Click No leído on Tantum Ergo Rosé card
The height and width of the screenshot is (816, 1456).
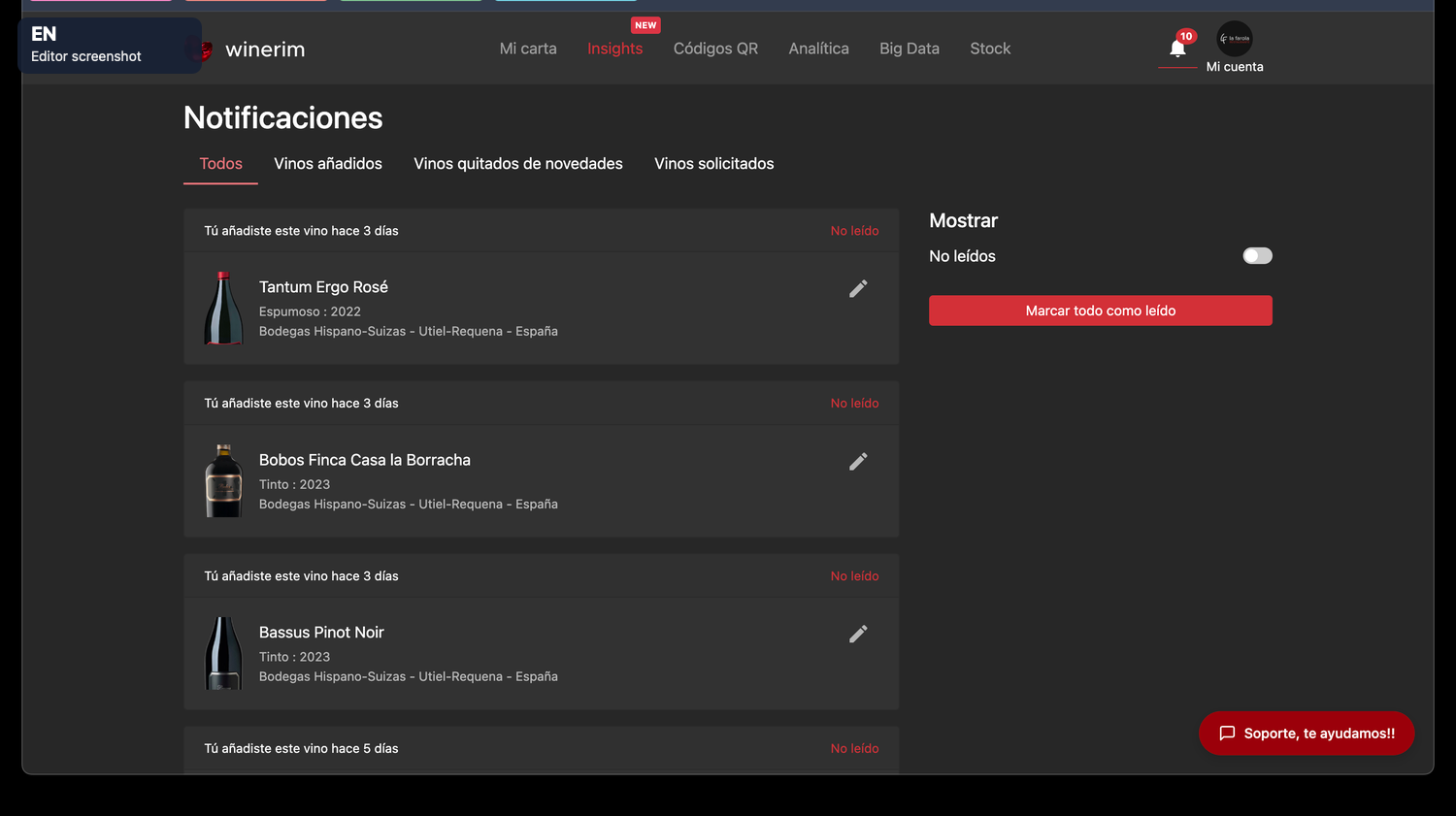(854, 231)
